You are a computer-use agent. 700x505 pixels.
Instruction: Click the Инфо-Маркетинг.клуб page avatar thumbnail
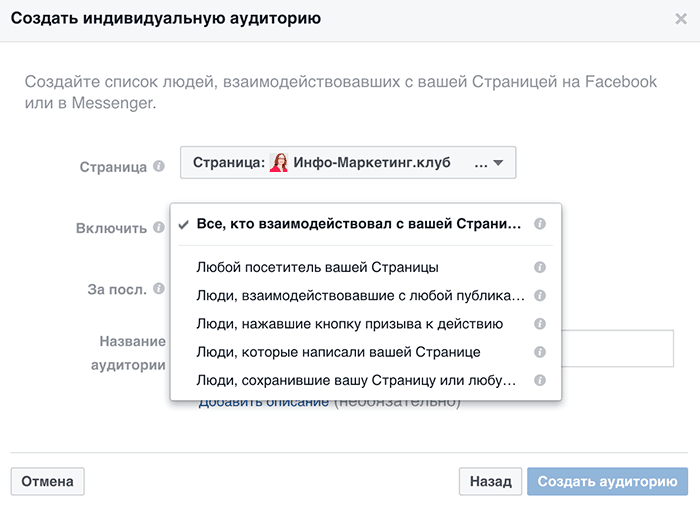coord(279,163)
